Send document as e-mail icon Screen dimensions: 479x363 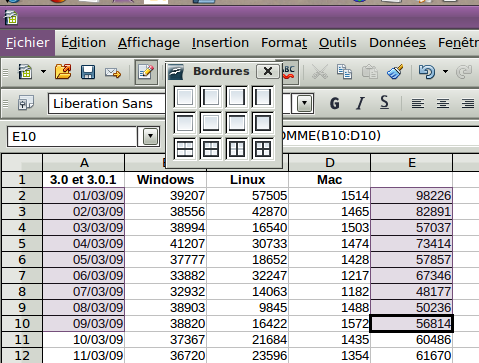pos(113,72)
